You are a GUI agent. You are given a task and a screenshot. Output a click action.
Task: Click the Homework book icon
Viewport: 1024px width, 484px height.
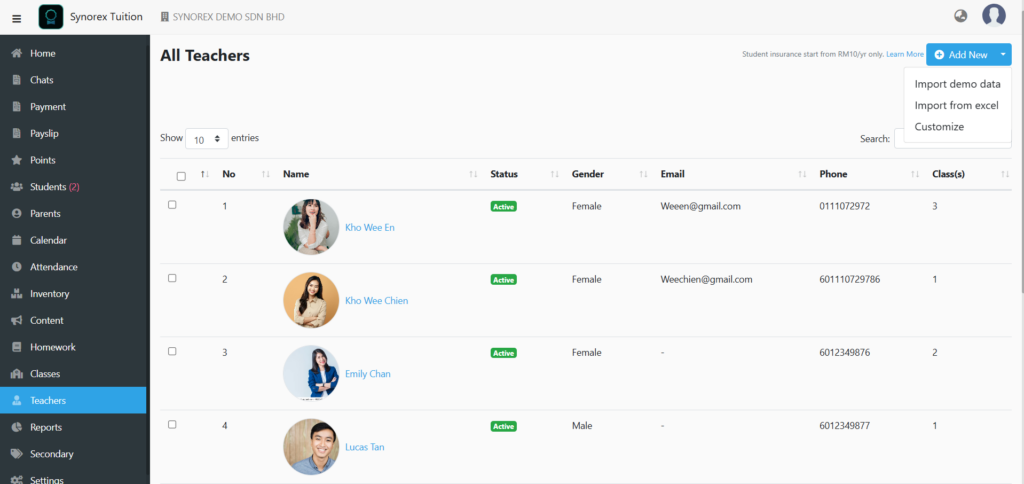pos(17,347)
